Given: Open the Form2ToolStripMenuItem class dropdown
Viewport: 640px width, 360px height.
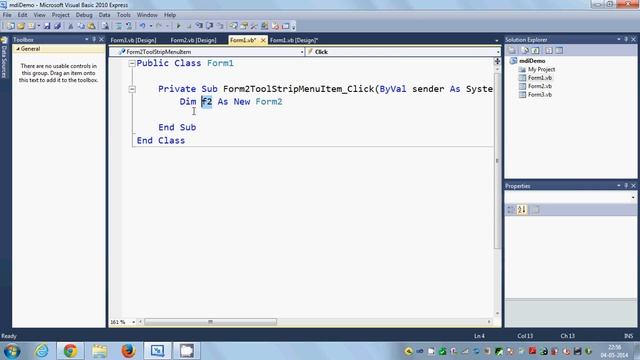Looking at the screenshot, I should (x=302, y=52).
